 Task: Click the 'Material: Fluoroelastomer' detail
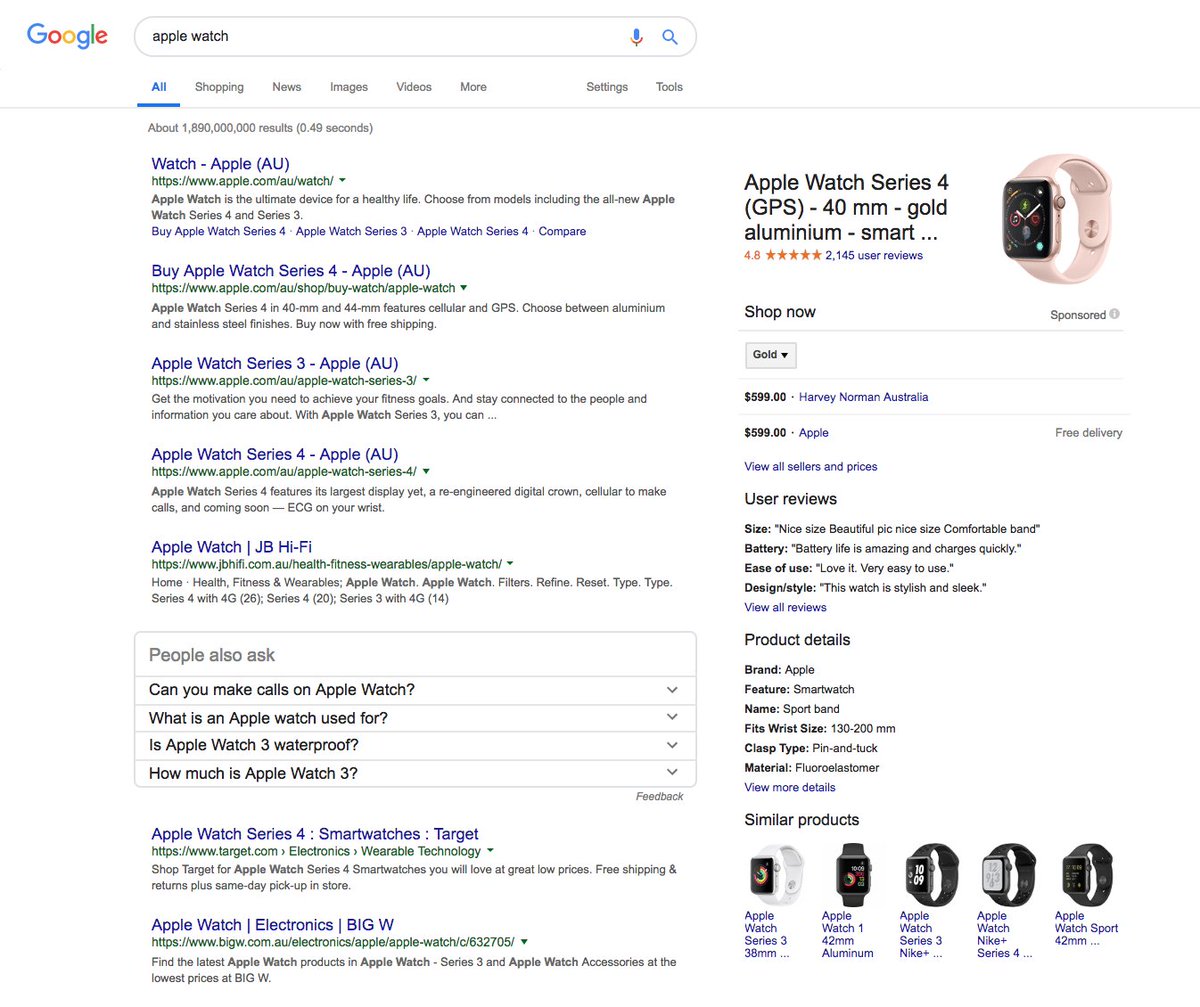tap(812, 768)
